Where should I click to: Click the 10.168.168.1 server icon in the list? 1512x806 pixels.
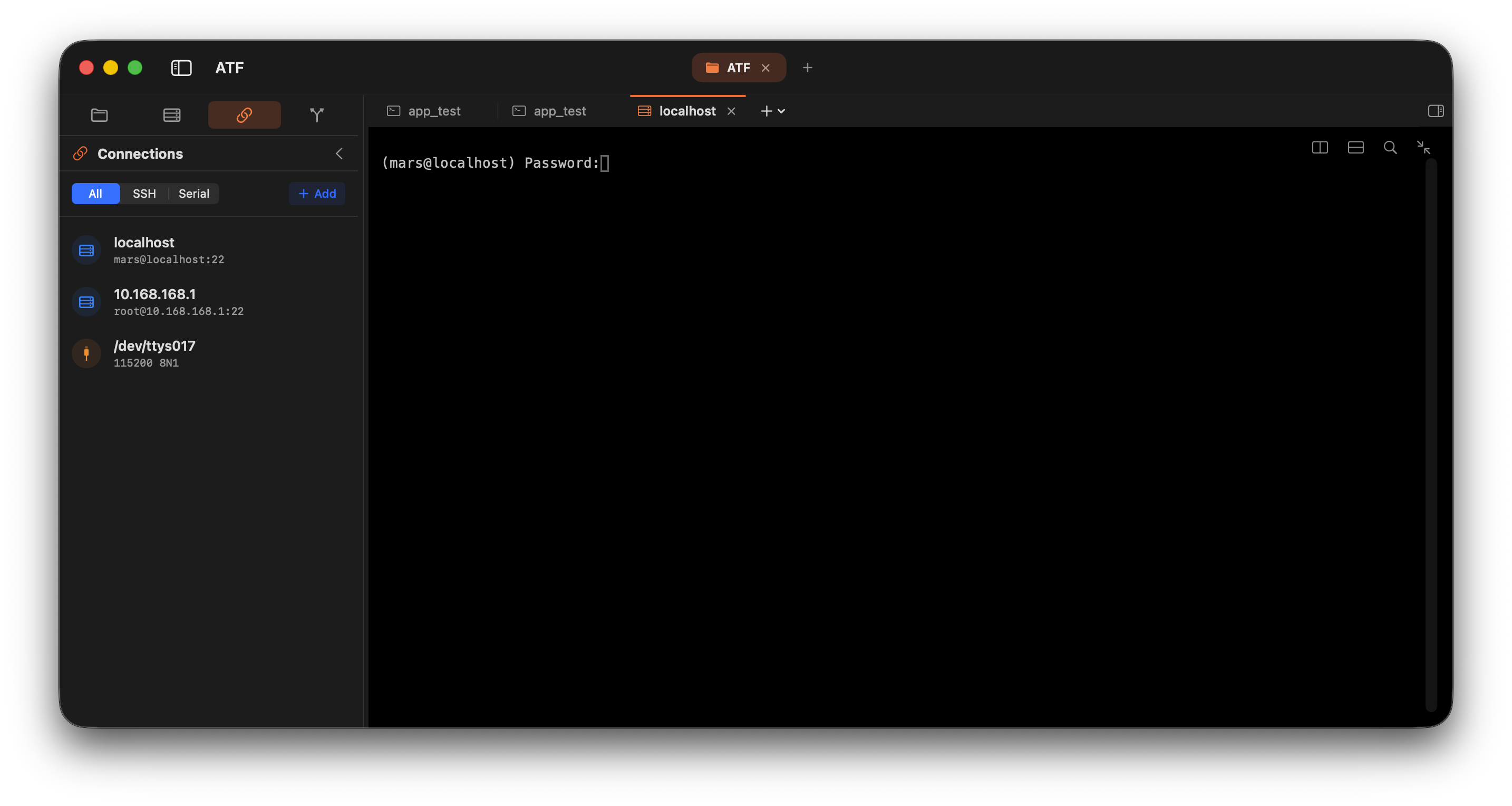pyautogui.click(x=86, y=302)
